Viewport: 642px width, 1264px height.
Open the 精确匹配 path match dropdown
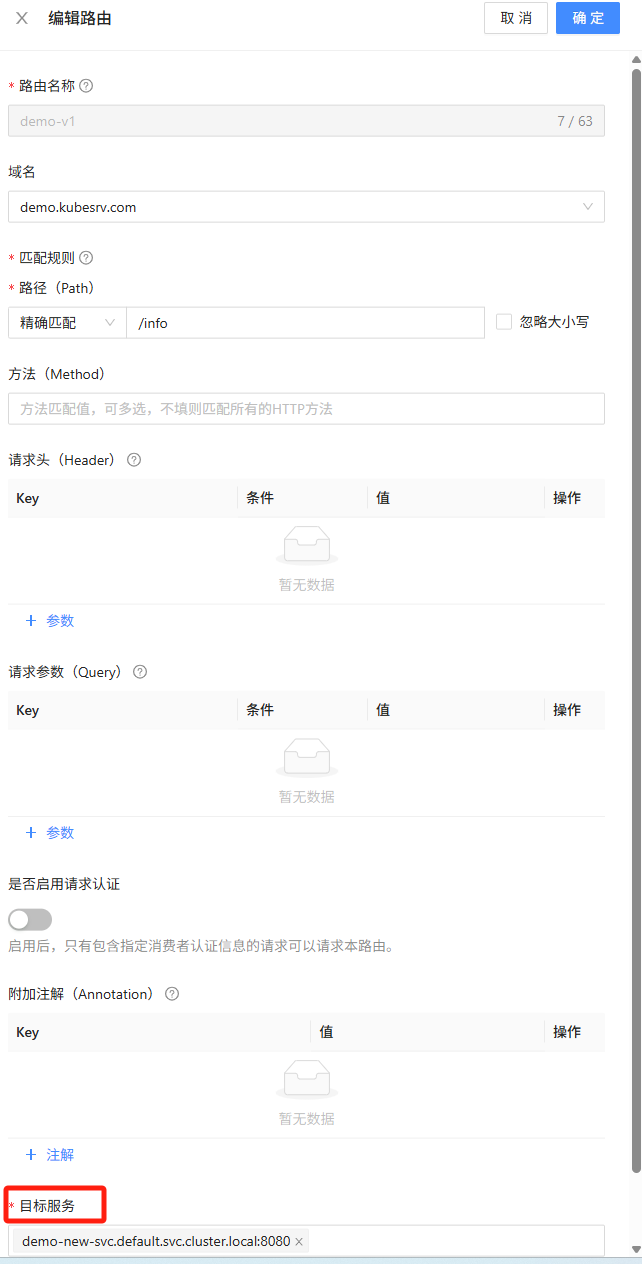pyautogui.click(x=67, y=323)
